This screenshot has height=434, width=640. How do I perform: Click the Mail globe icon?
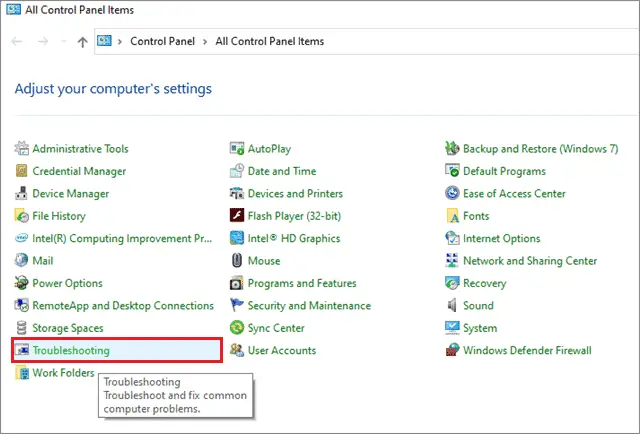21,260
